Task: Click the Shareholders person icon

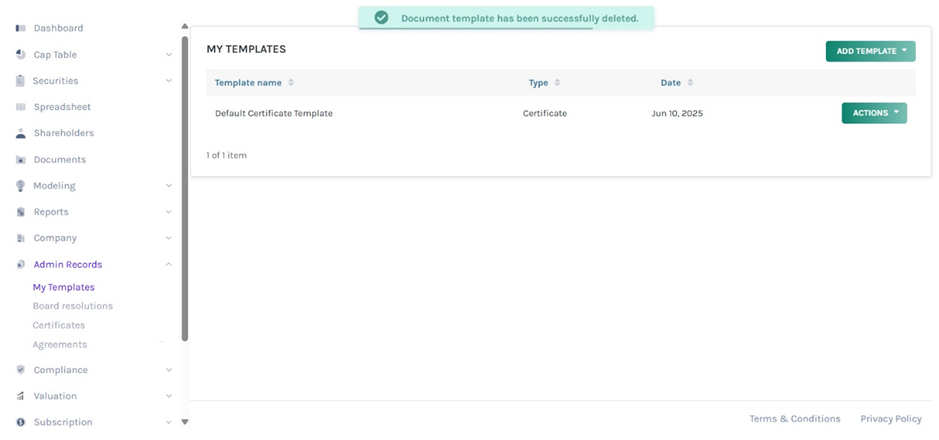Action: [x=20, y=133]
